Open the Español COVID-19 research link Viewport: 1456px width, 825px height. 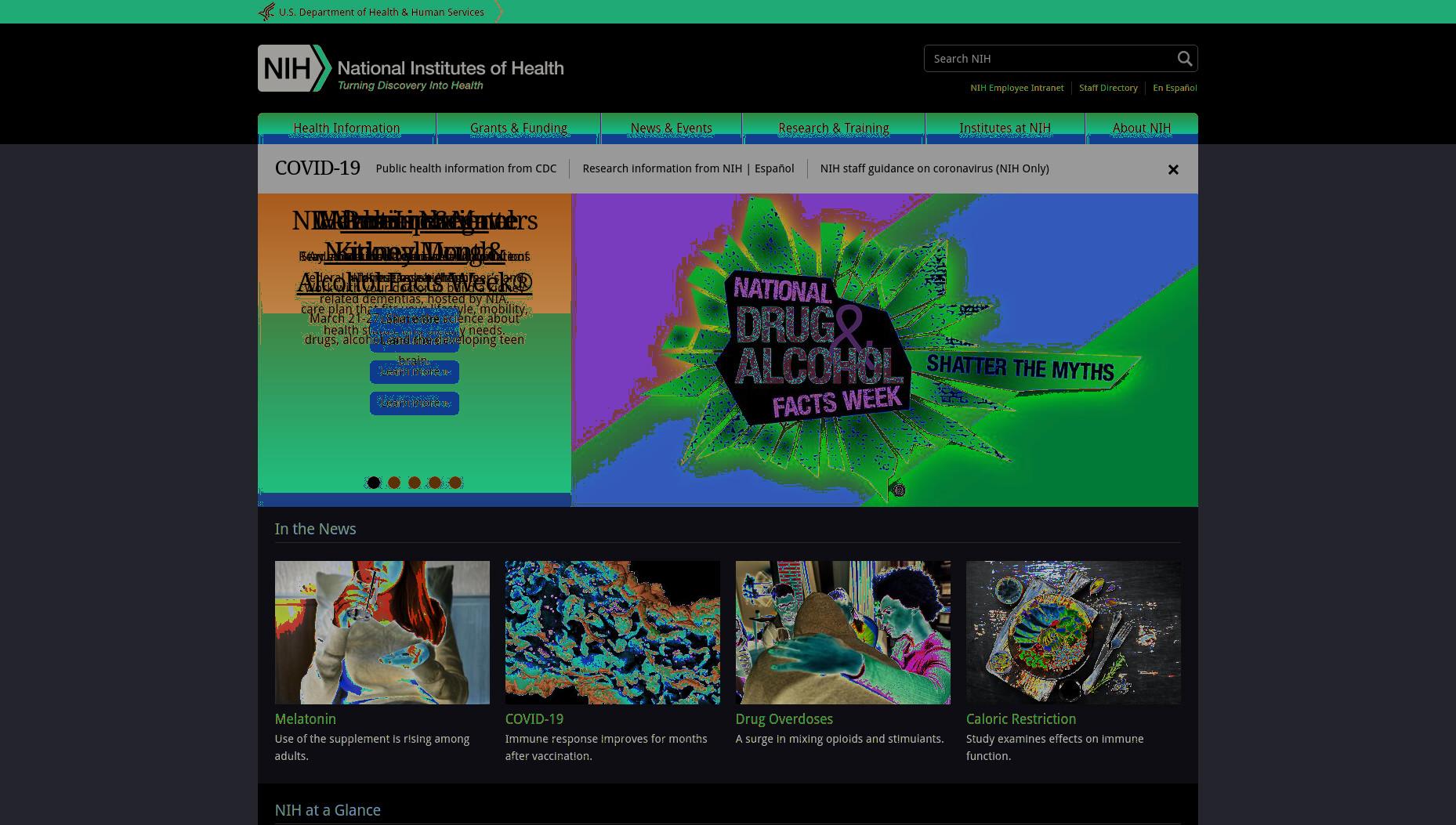774,168
